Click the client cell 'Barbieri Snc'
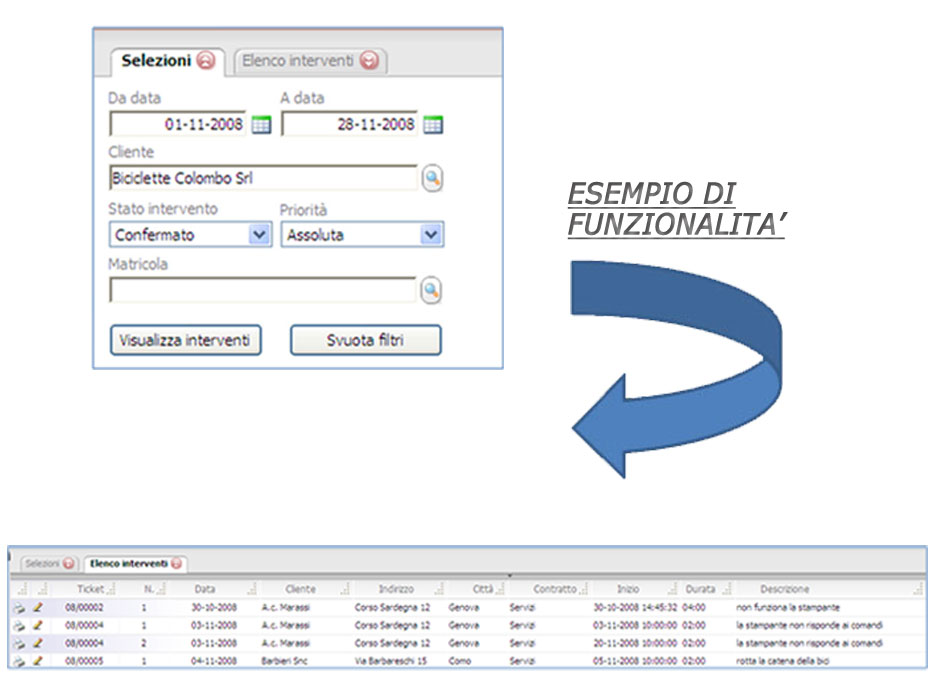This screenshot has width=935, height=694. (284, 661)
